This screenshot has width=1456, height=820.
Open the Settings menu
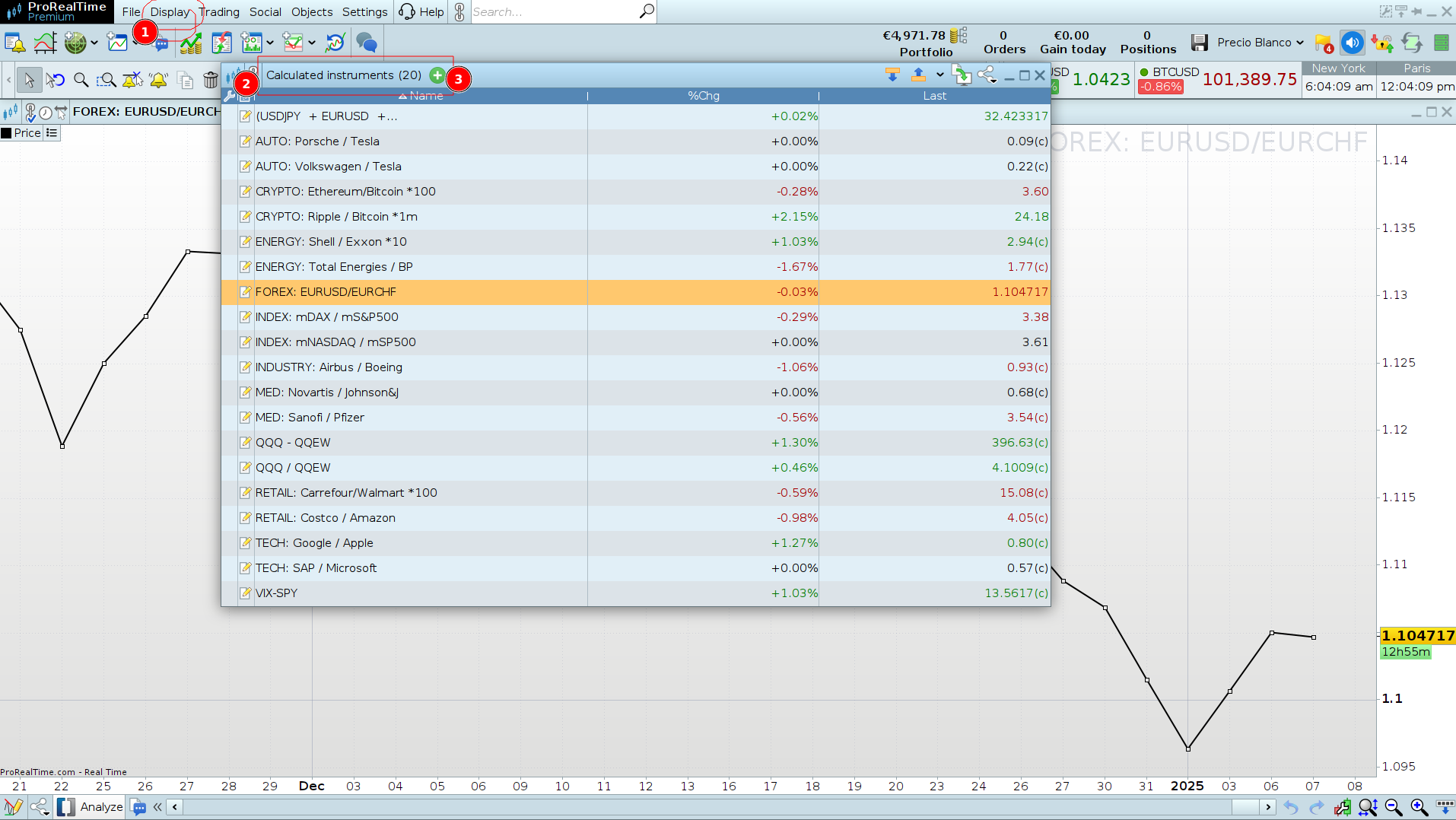click(365, 12)
